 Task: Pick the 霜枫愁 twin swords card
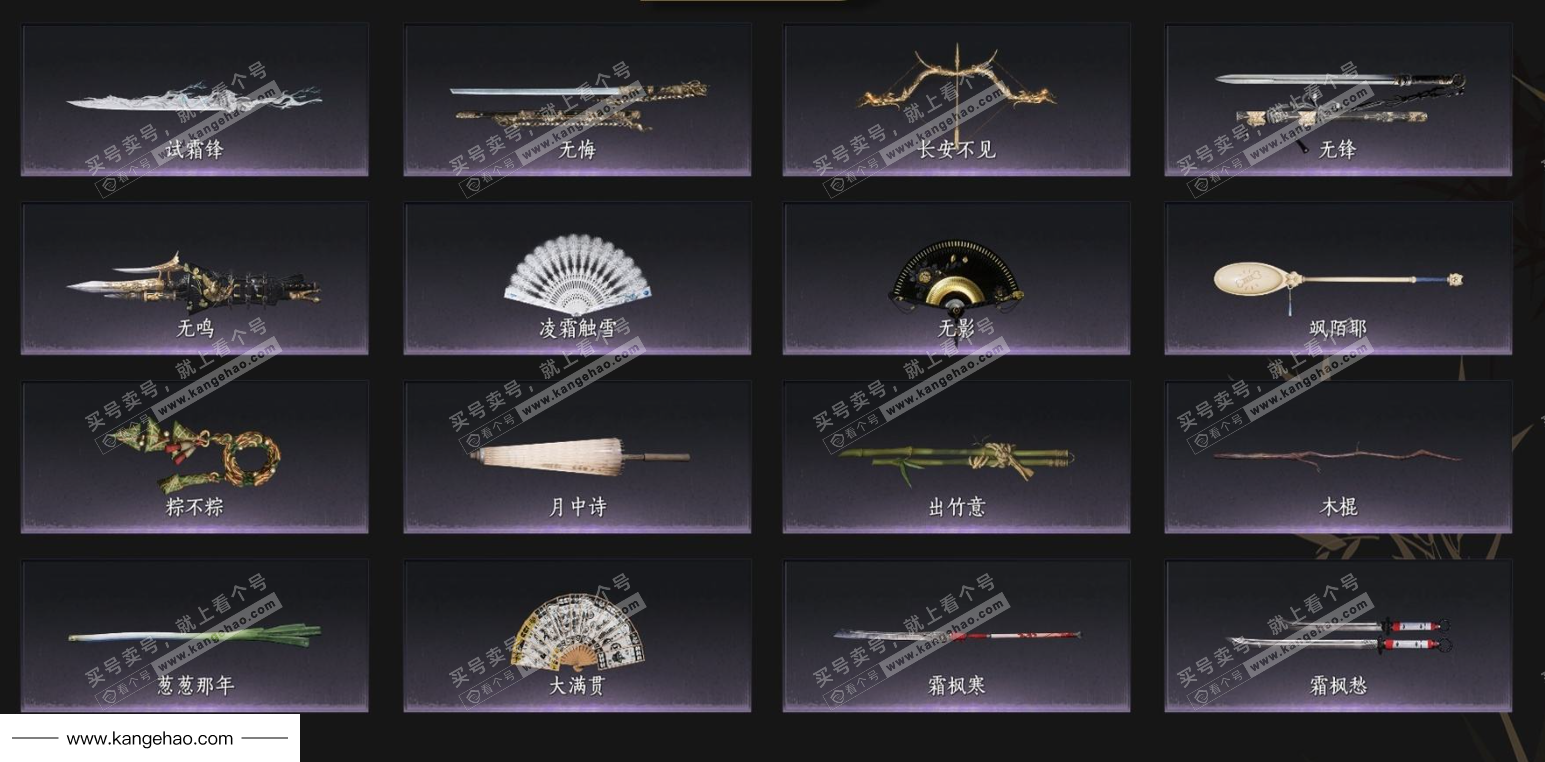click(1338, 635)
